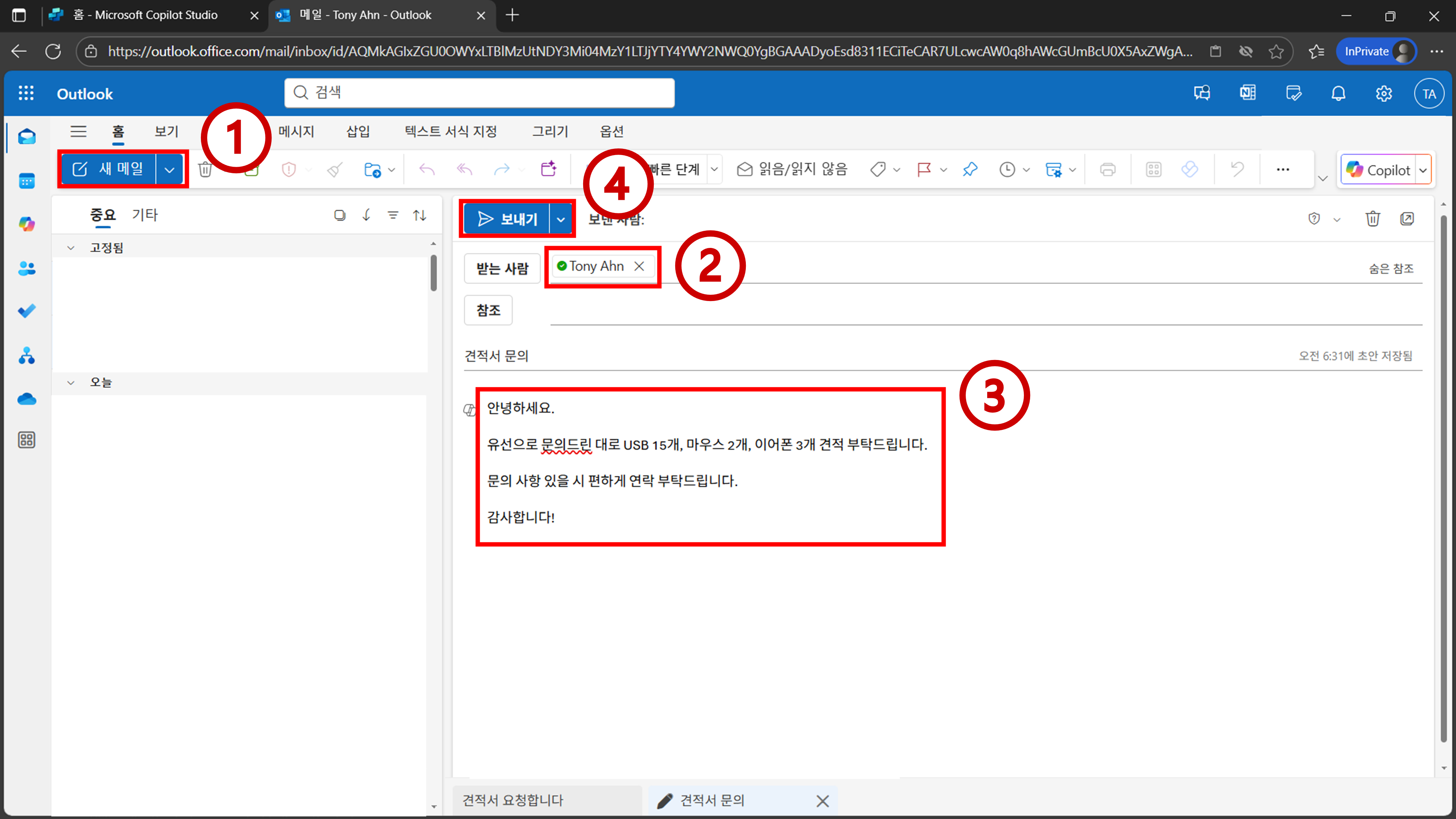Toggle the select-all messages checkbox icon

point(339,215)
